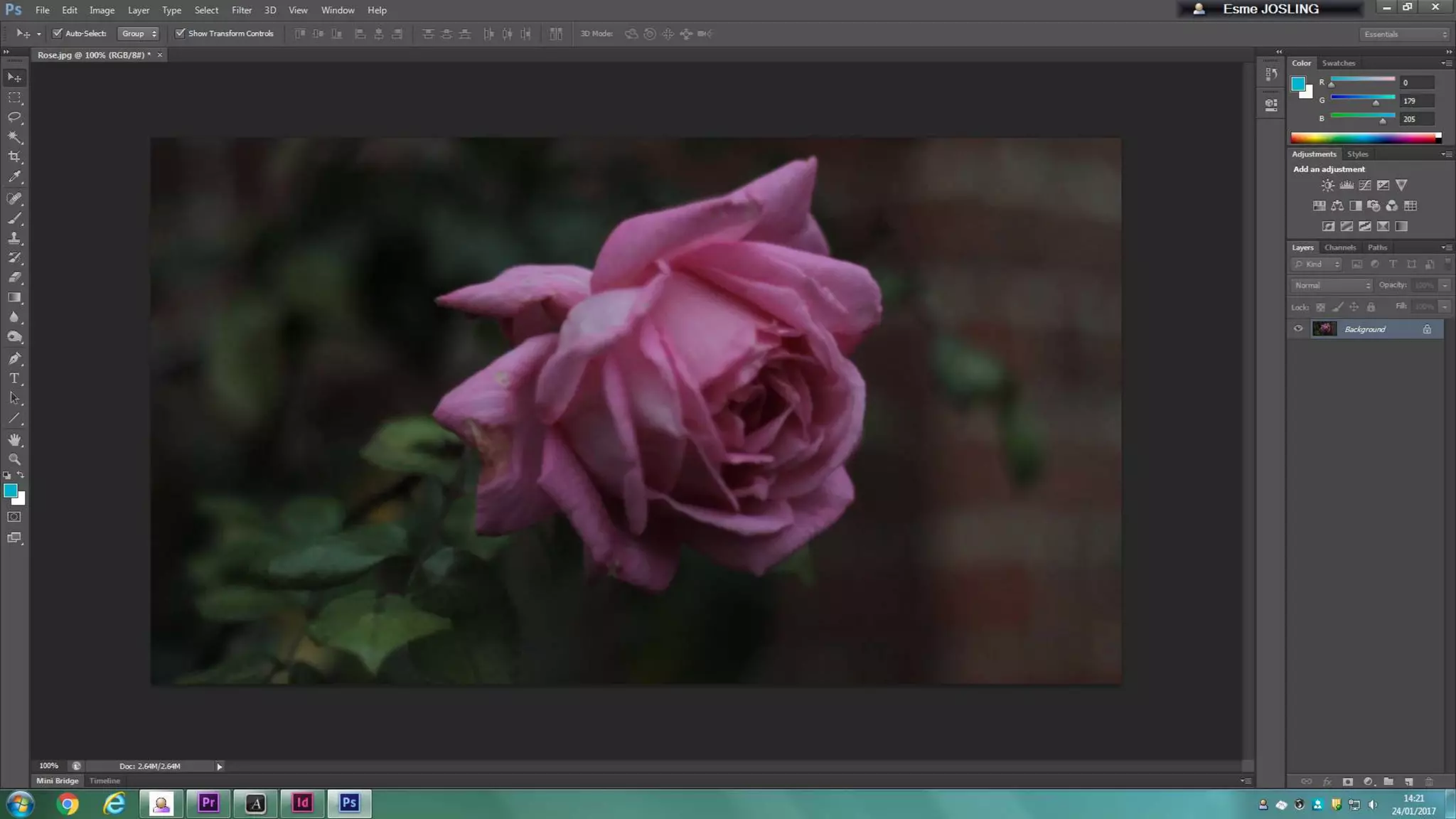The height and width of the screenshot is (819, 1456).
Task: Select the Clone Stamp tool
Action: click(14, 238)
